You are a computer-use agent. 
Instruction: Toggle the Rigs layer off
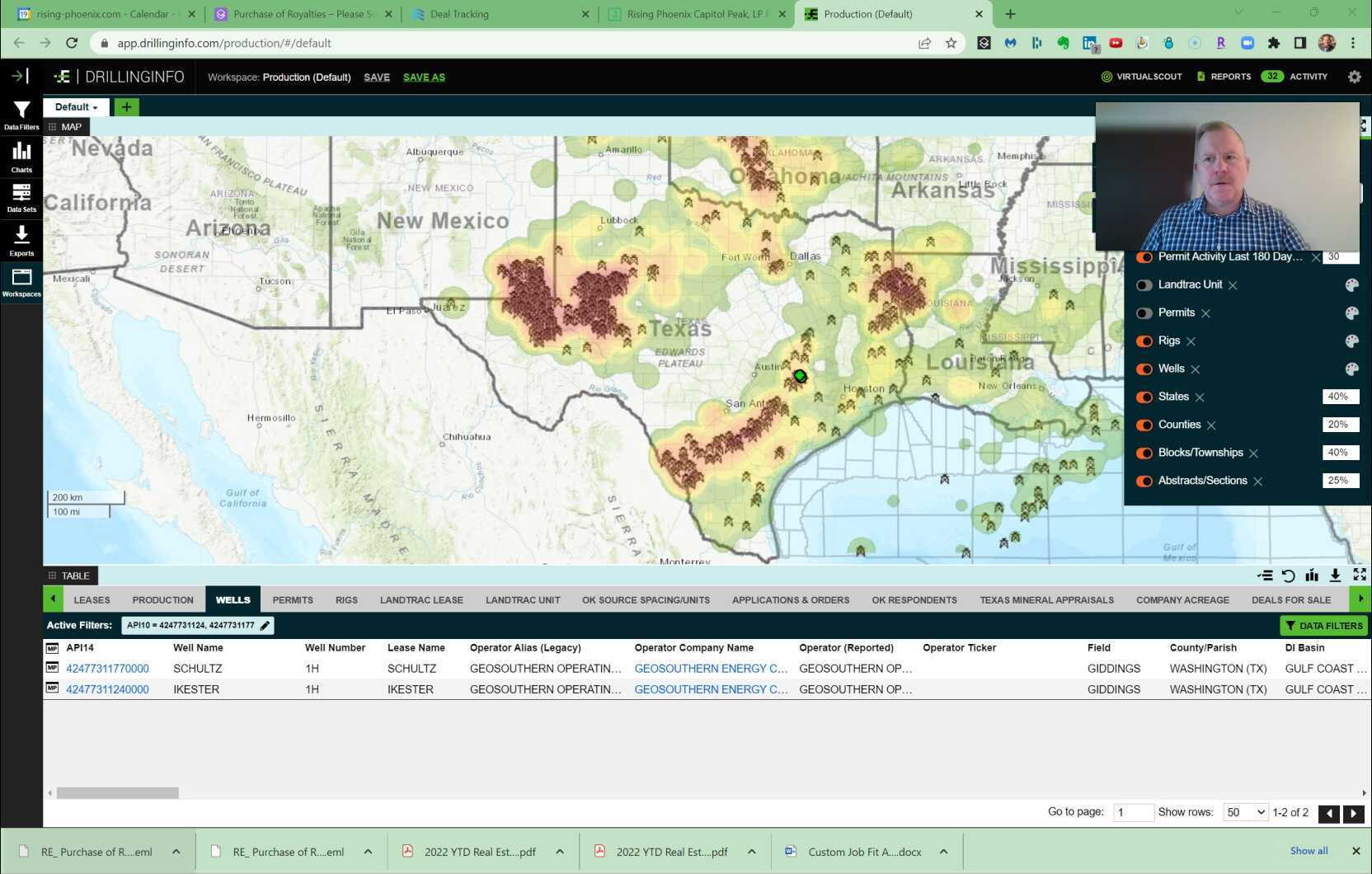pos(1144,341)
